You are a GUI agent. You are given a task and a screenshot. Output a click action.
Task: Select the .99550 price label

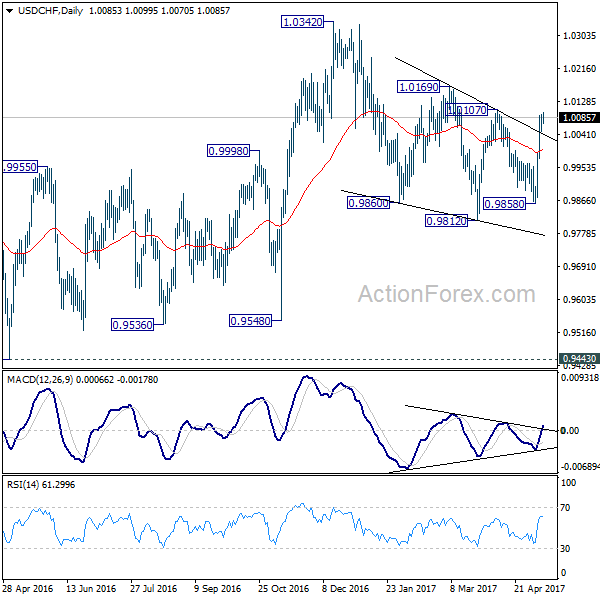pyautogui.click(x=20, y=167)
